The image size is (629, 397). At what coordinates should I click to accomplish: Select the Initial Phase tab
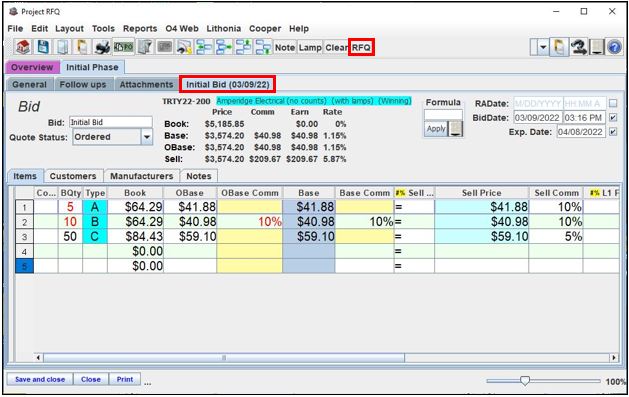92,67
